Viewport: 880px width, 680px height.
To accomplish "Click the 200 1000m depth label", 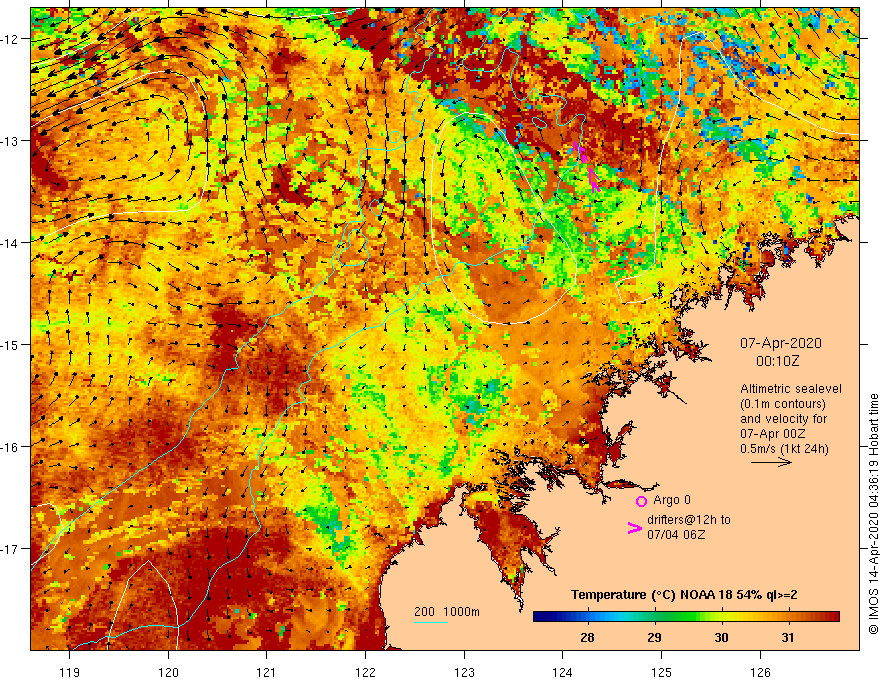I will pyautogui.click(x=447, y=612).
